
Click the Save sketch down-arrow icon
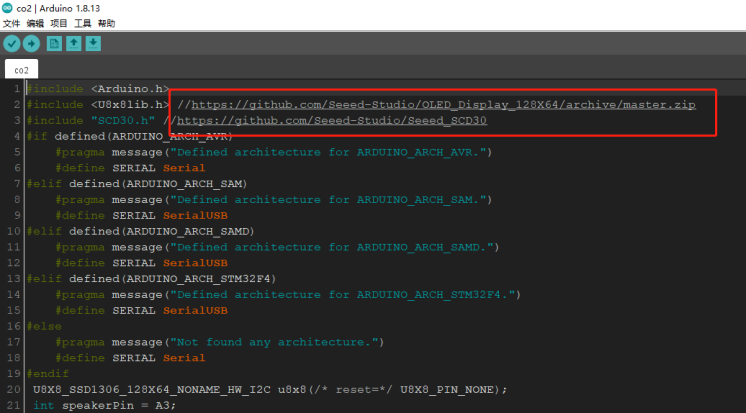point(93,44)
